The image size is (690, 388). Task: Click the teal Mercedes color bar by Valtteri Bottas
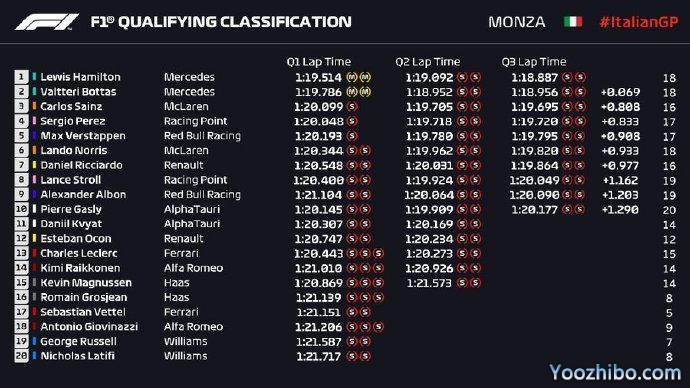[x=34, y=92]
